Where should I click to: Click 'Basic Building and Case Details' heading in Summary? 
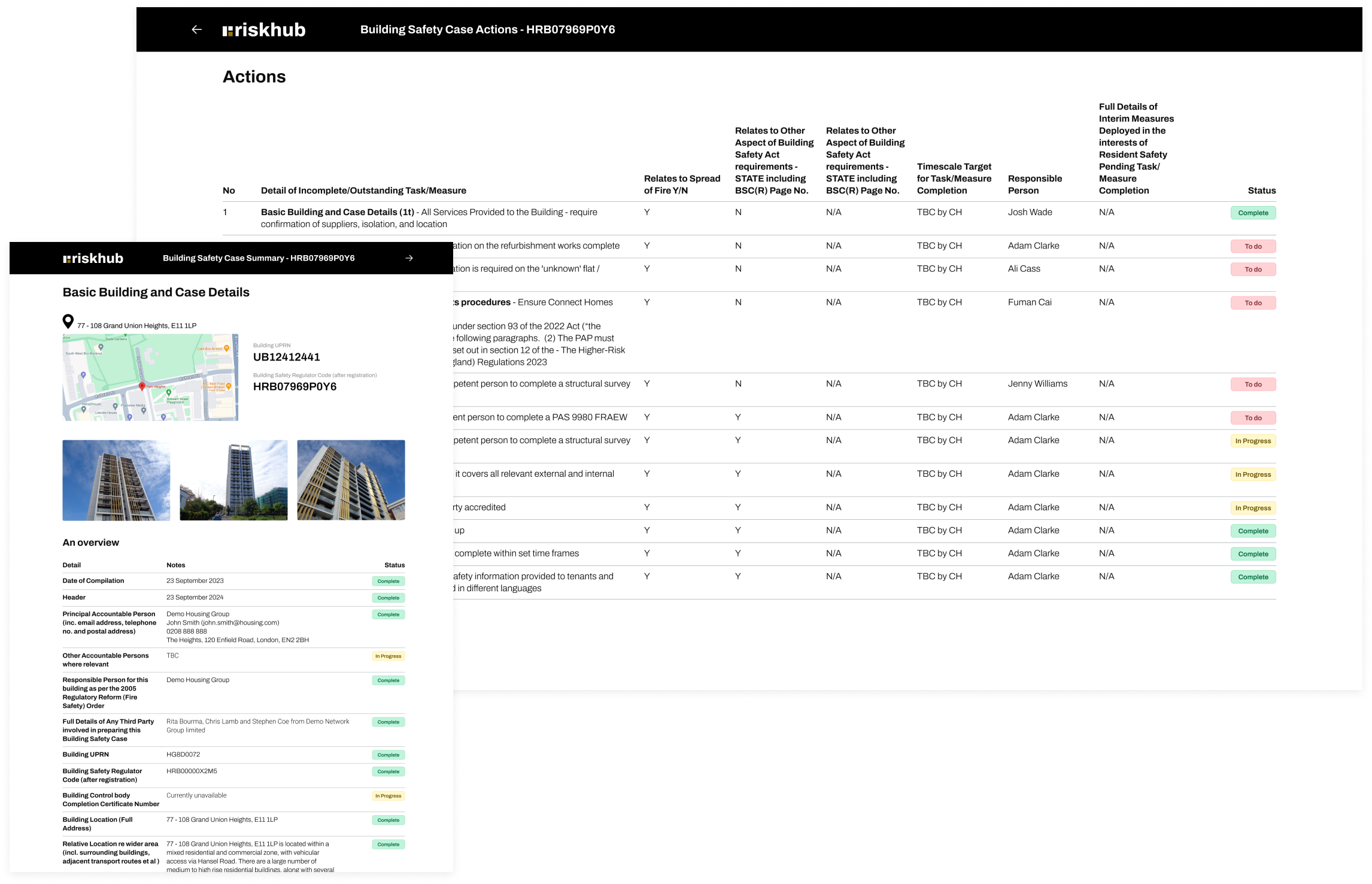point(156,292)
